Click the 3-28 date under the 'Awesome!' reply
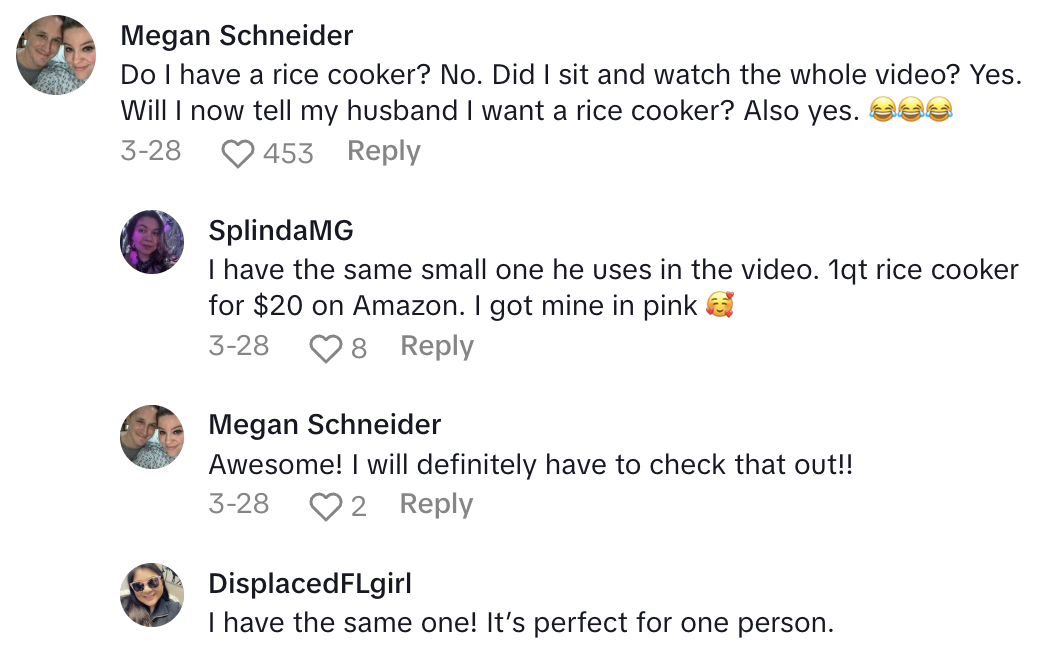Screen dimensions: 1062x648 click(x=238, y=504)
